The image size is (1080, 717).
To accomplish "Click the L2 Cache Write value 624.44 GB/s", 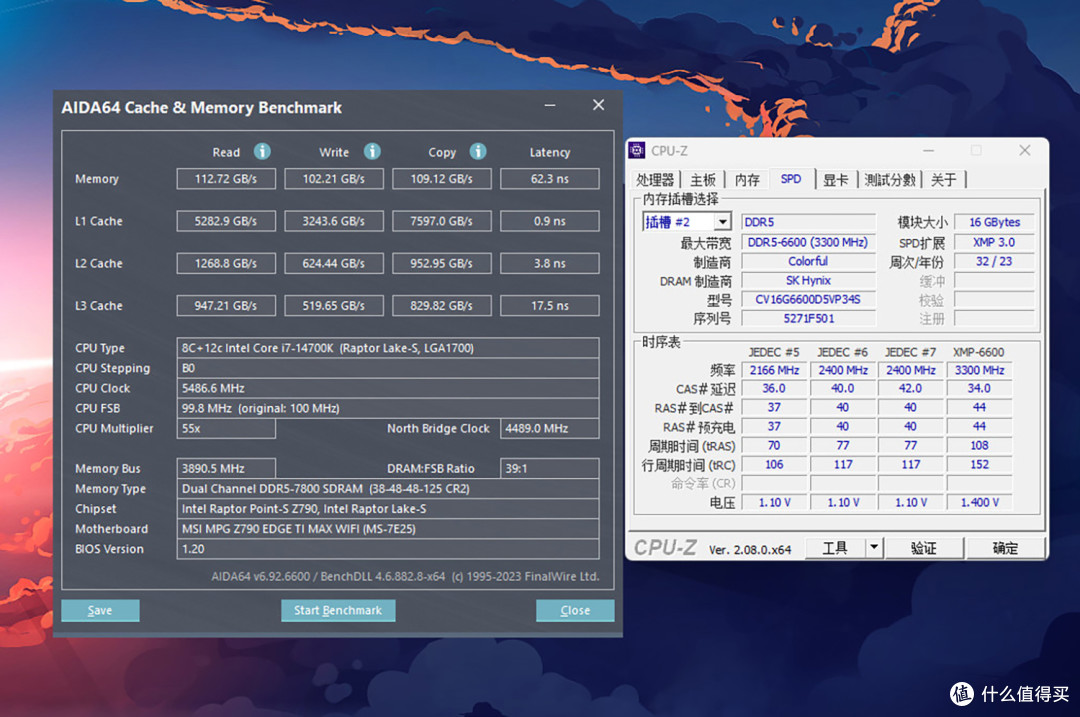I will click(333, 263).
